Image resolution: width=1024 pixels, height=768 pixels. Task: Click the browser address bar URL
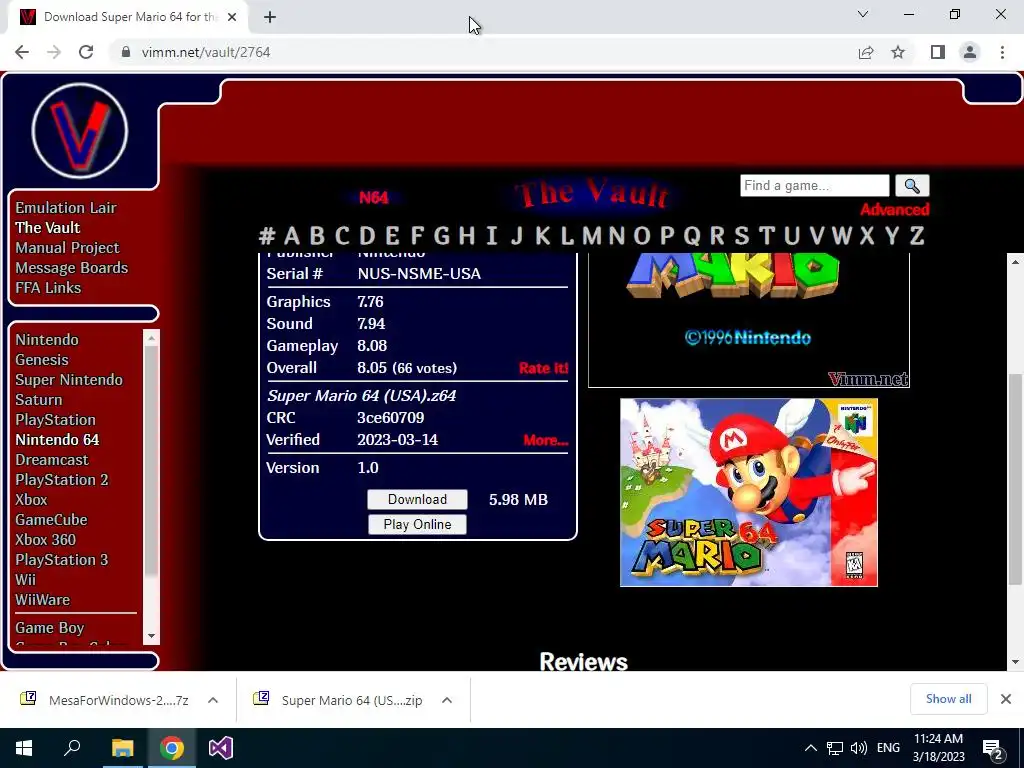pyautogui.click(x=206, y=52)
